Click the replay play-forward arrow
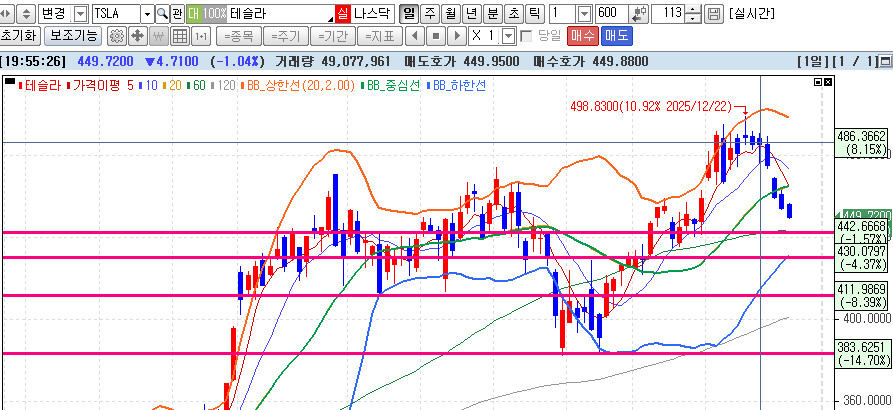This screenshot has height=410, width=893. [457, 36]
